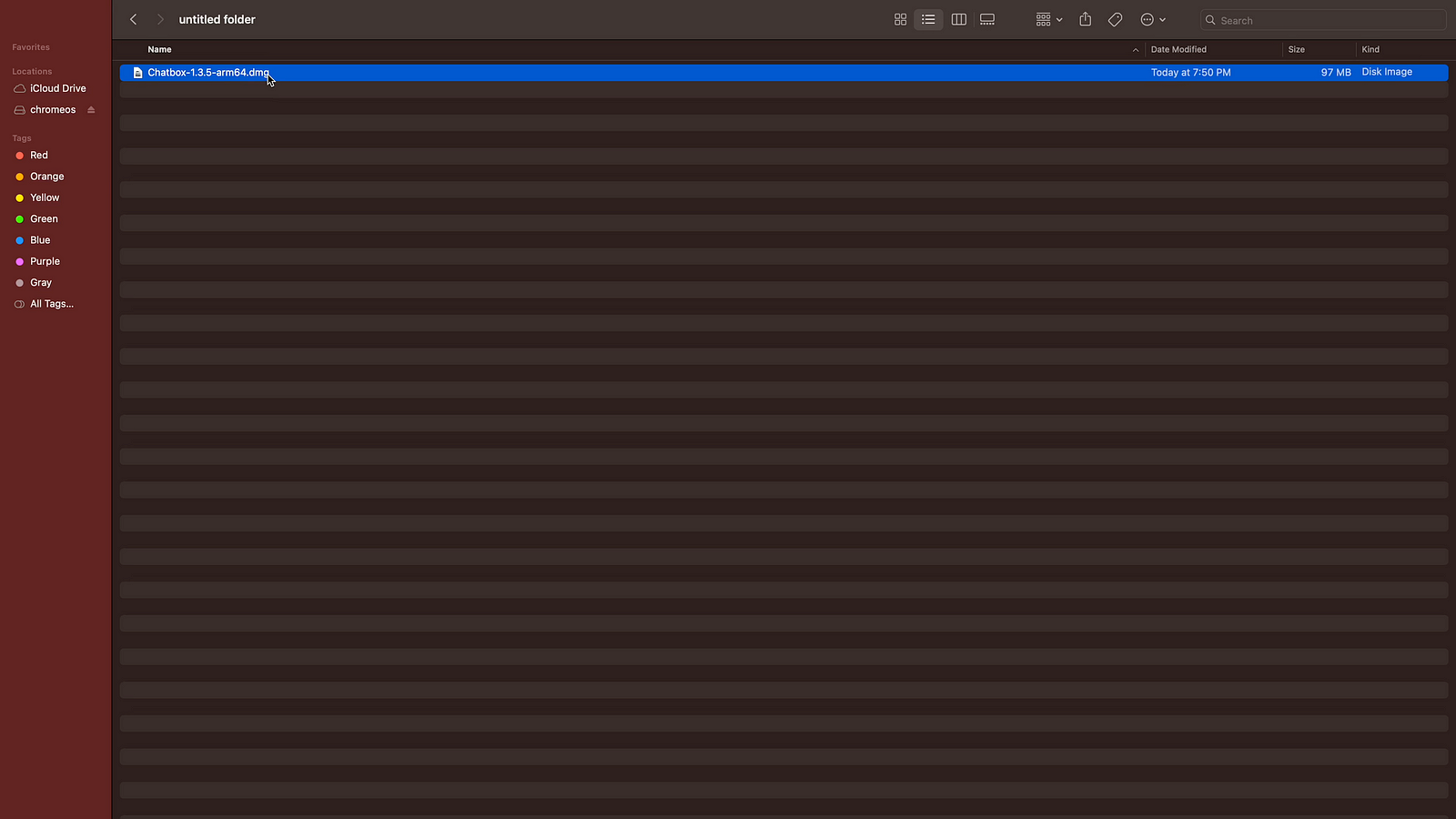
Task: Sort by the Name column header
Action: click(x=160, y=49)
